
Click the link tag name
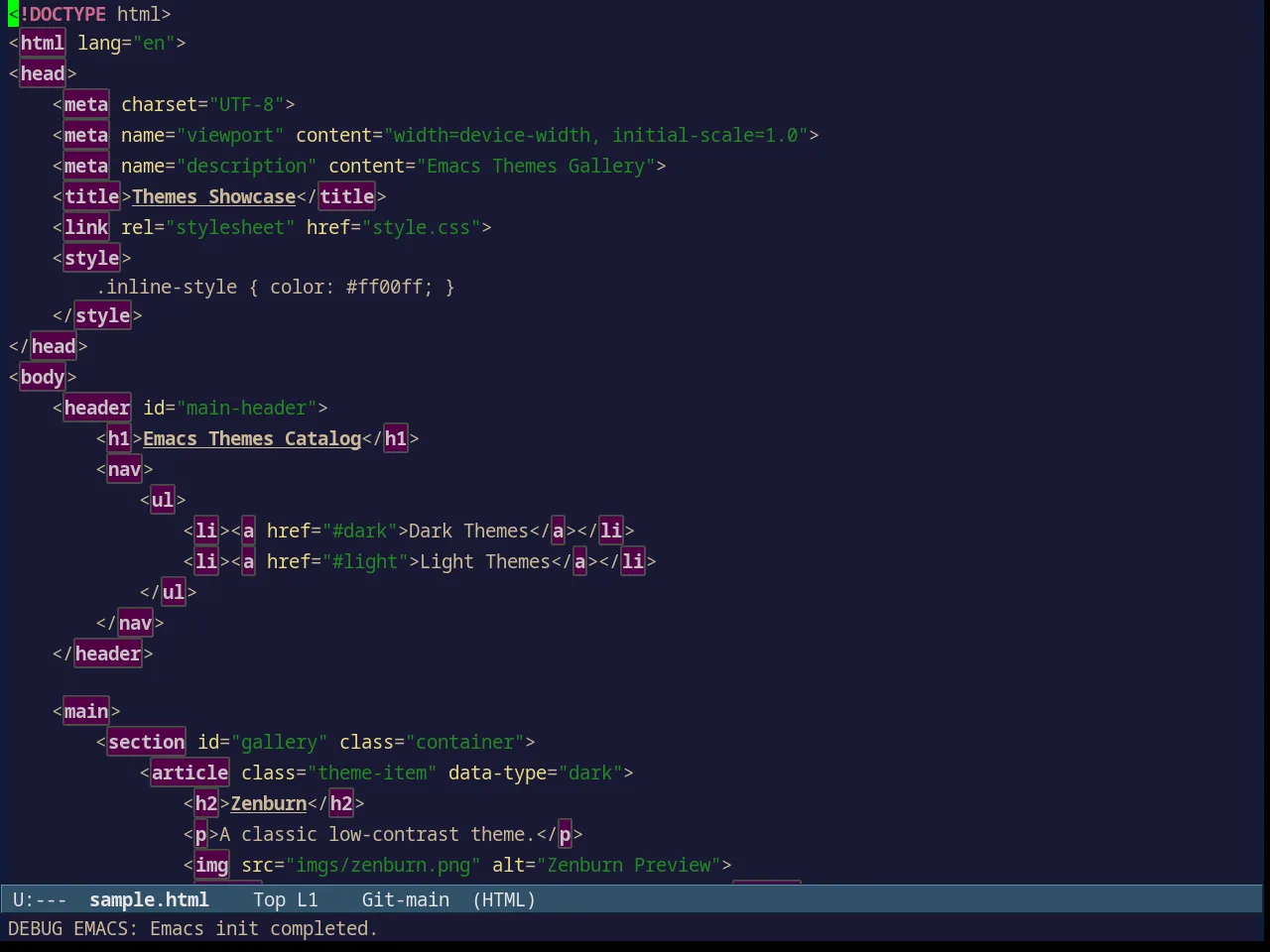coord(86,227)
